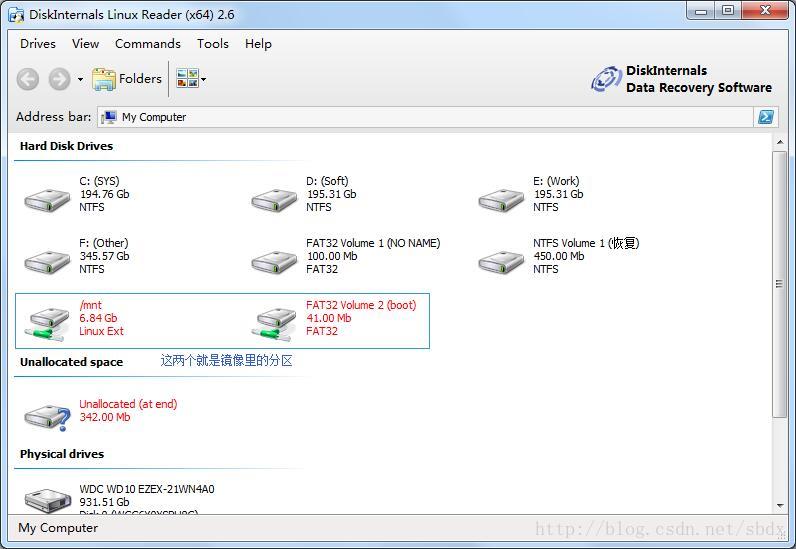Open the view mode dropdown arrow
This screenshot has height=549, width=796.
pos(204,79)
